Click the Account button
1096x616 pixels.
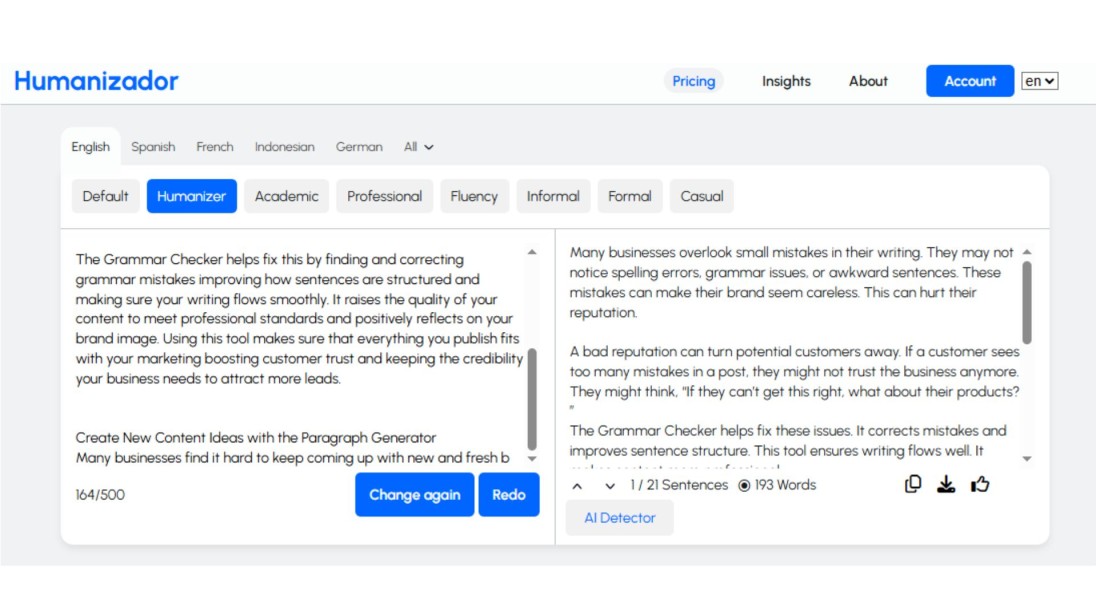970,81
